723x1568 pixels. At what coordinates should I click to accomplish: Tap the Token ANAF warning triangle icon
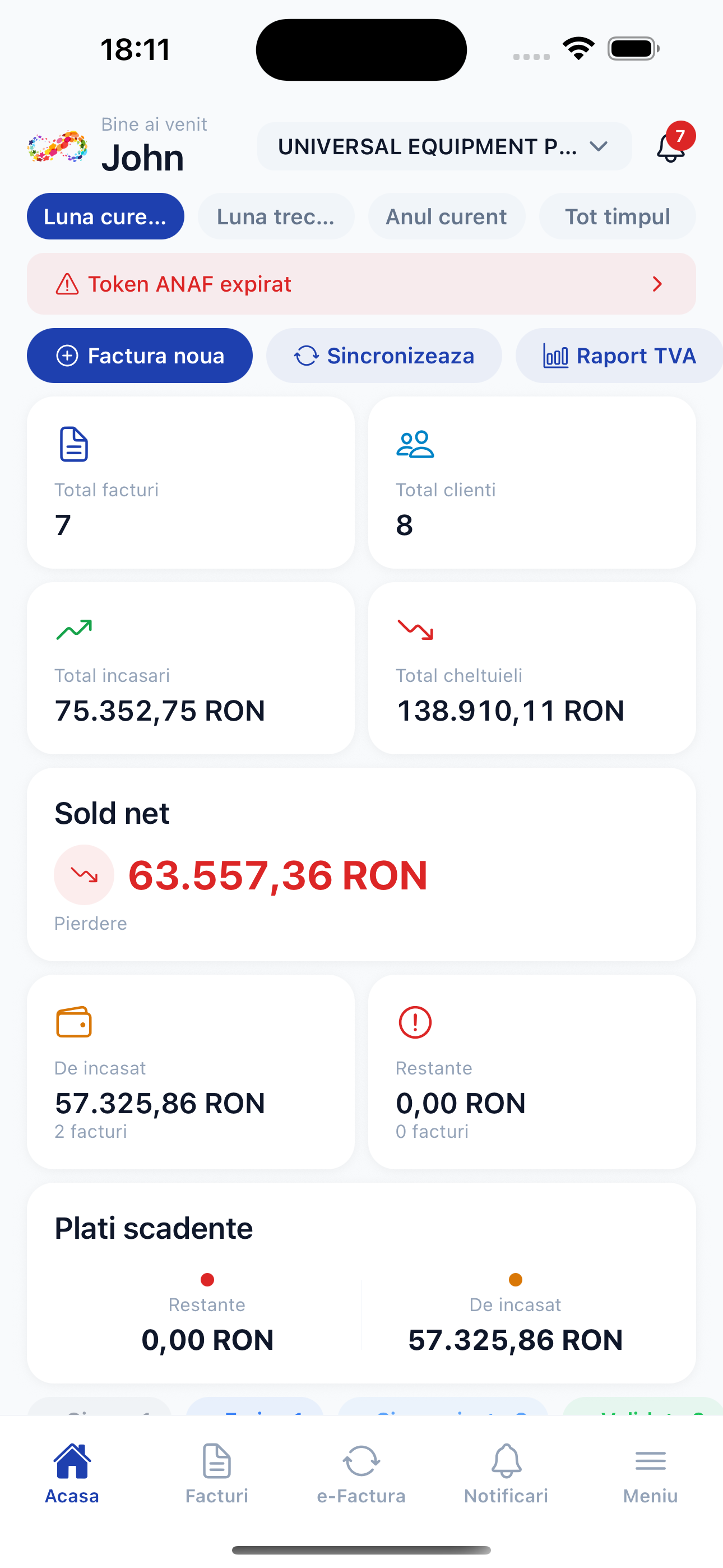click(67, 284)
